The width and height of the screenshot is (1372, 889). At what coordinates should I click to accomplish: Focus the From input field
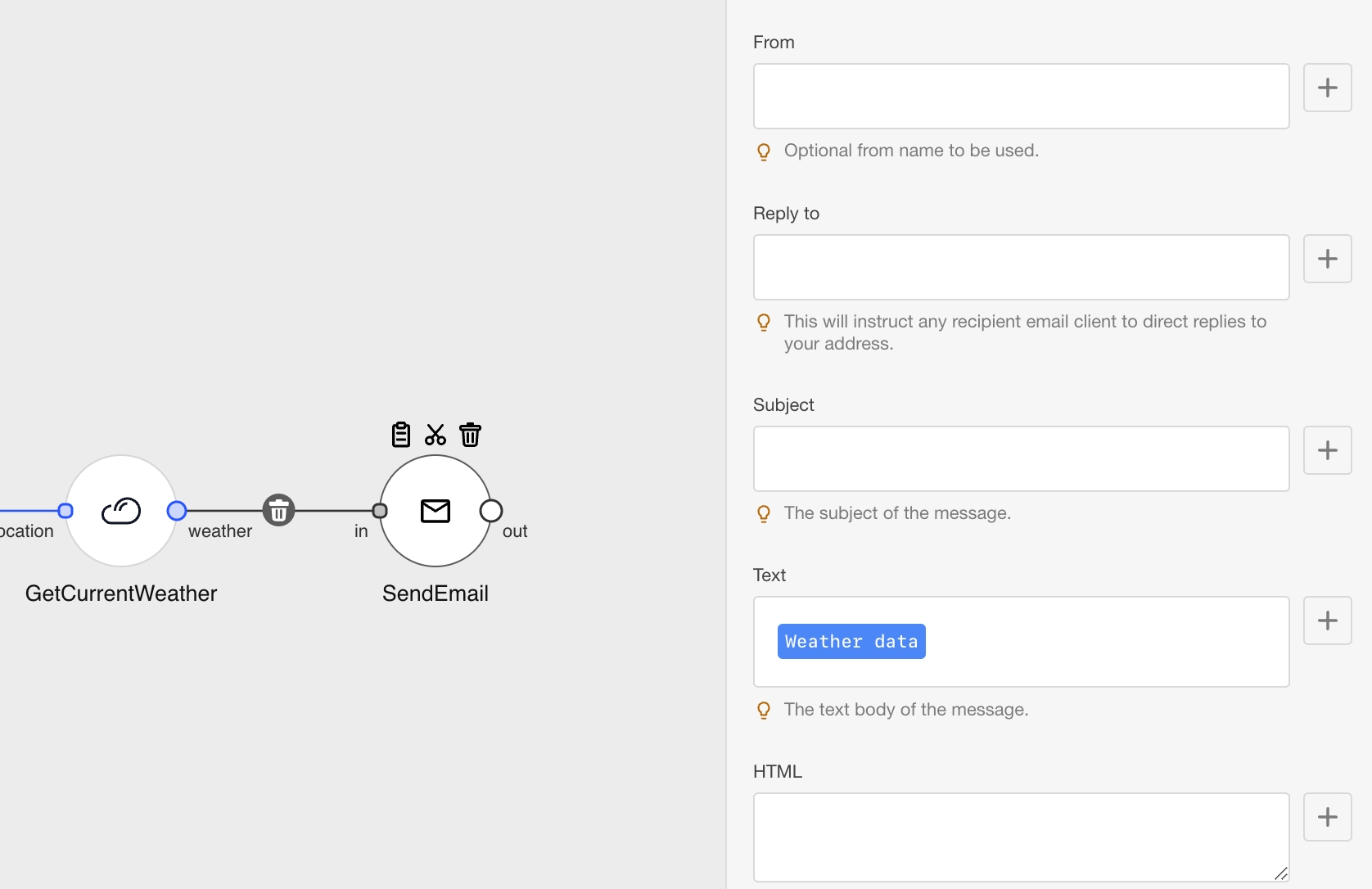click(x=1021, y=97)
